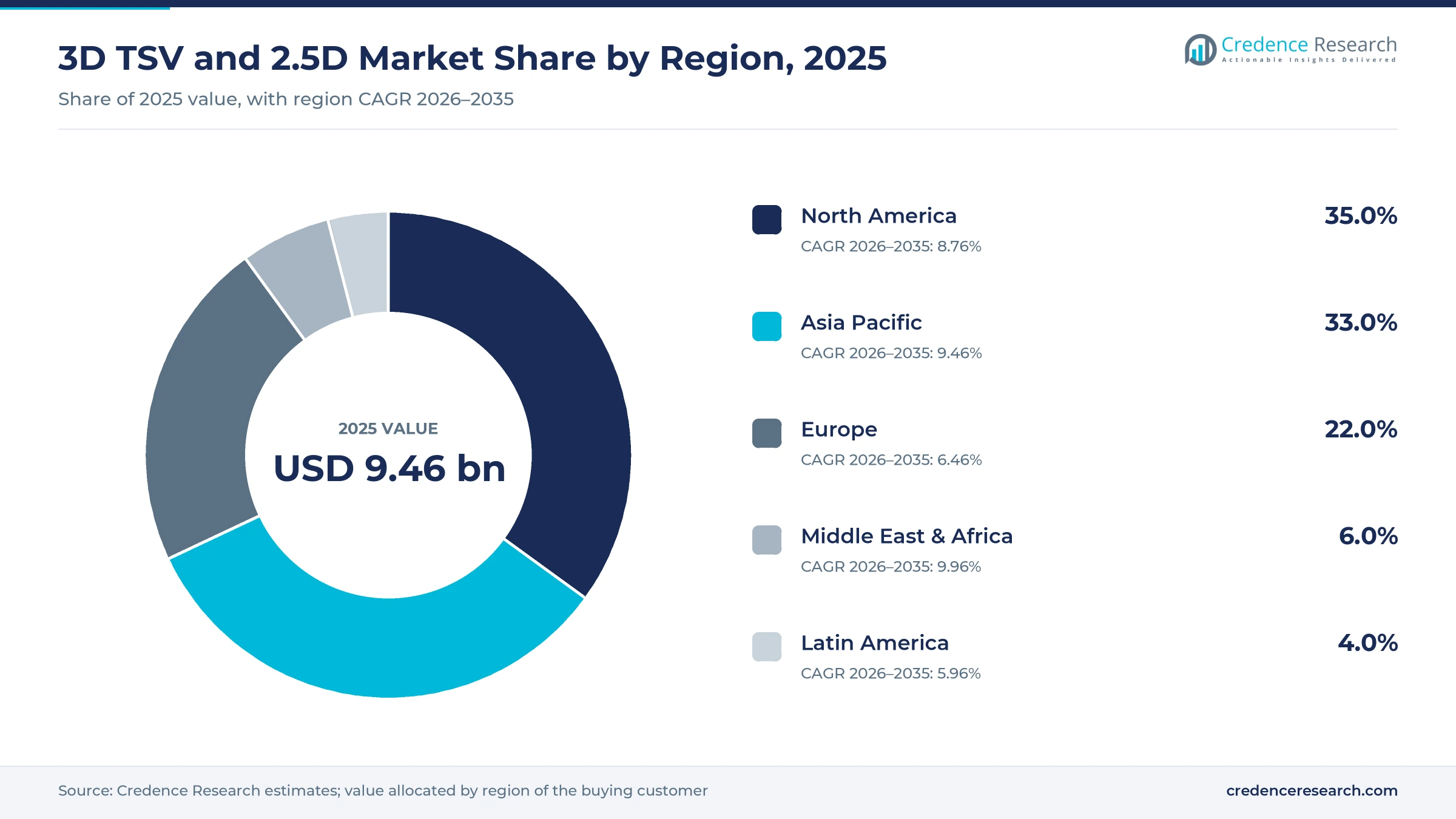
Task: Click the 35.0% share value
Action: point(1361,216)
